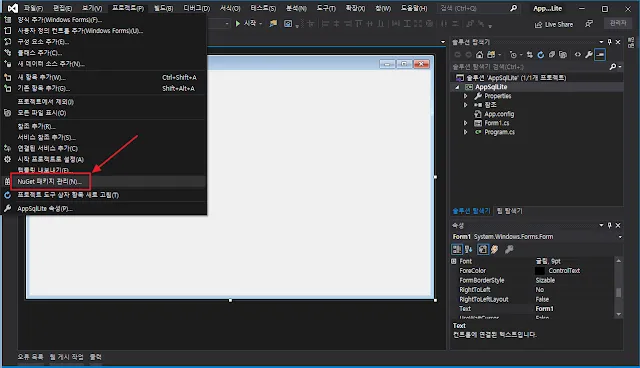
Task: Open the Build menu in menu bar
Action: pyautogui.click(x=163, y=8)
